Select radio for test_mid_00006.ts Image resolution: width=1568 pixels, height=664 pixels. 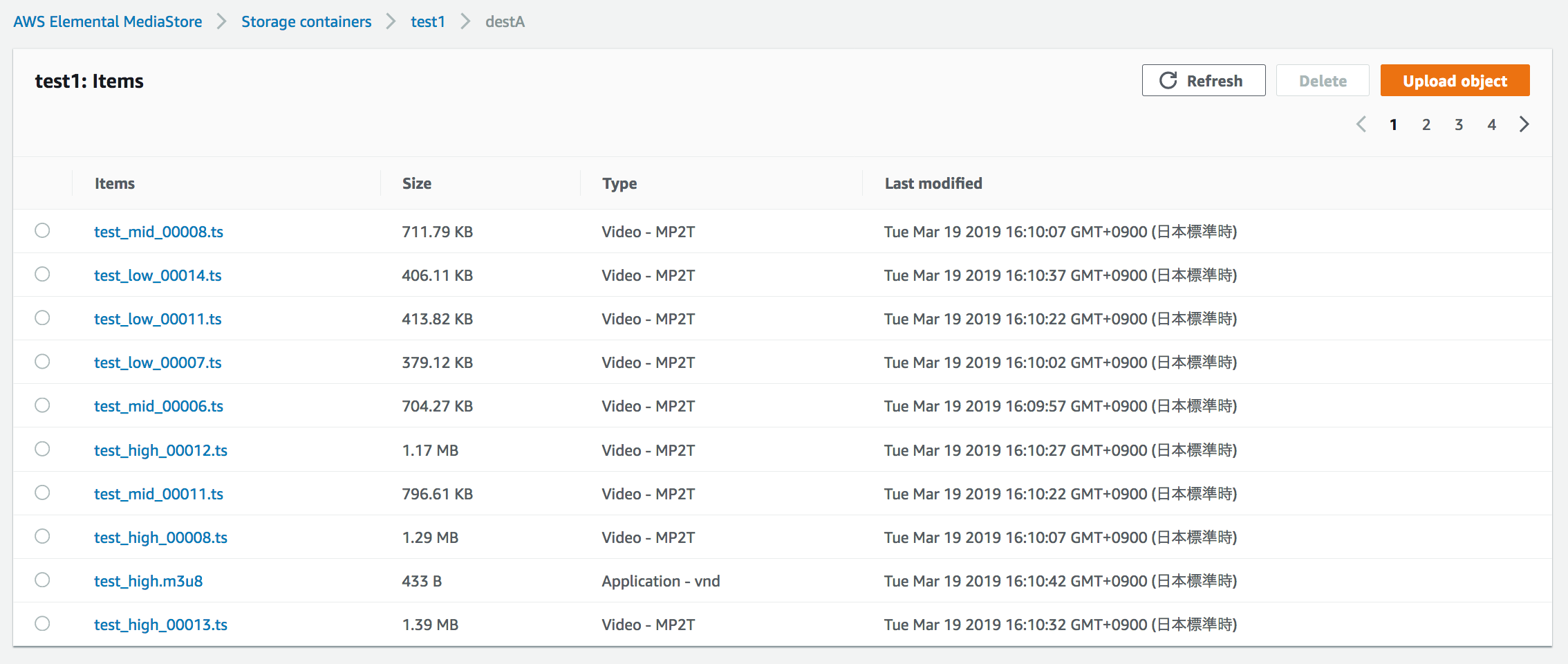[x=42, y=405]
